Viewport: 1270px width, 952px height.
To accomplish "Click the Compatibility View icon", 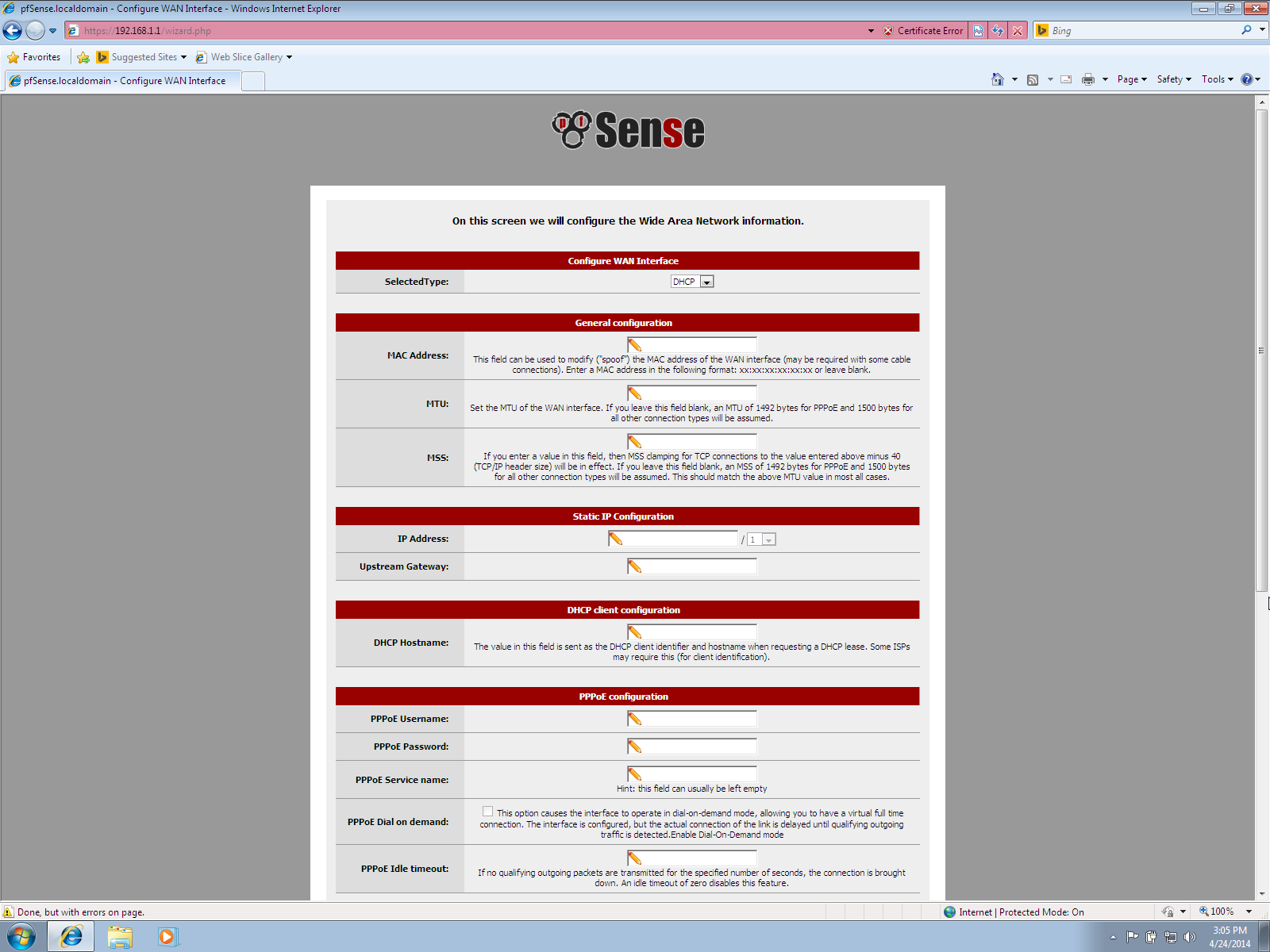I will click(978, 31).
